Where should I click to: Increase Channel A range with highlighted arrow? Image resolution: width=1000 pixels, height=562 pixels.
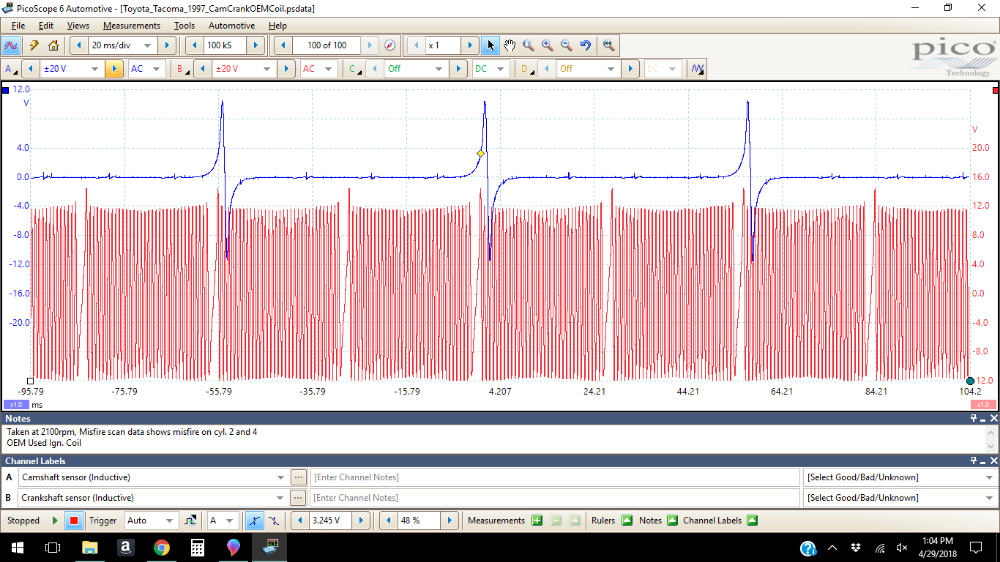[x=114, y=68]
